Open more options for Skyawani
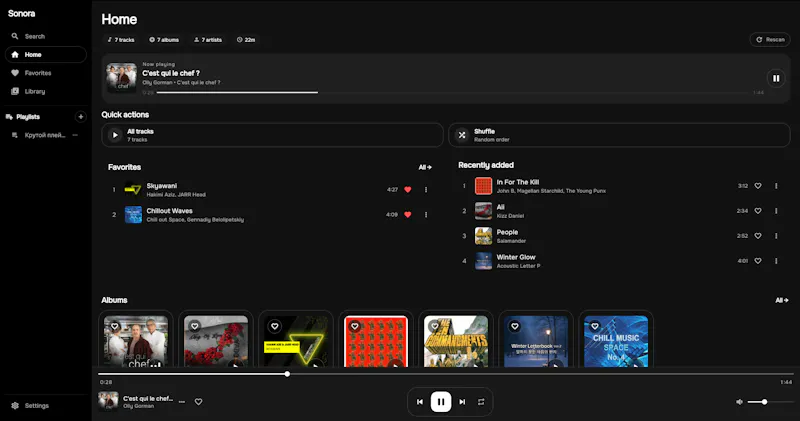The width and height of the screenshot is (800, 421). pos(426,190)
